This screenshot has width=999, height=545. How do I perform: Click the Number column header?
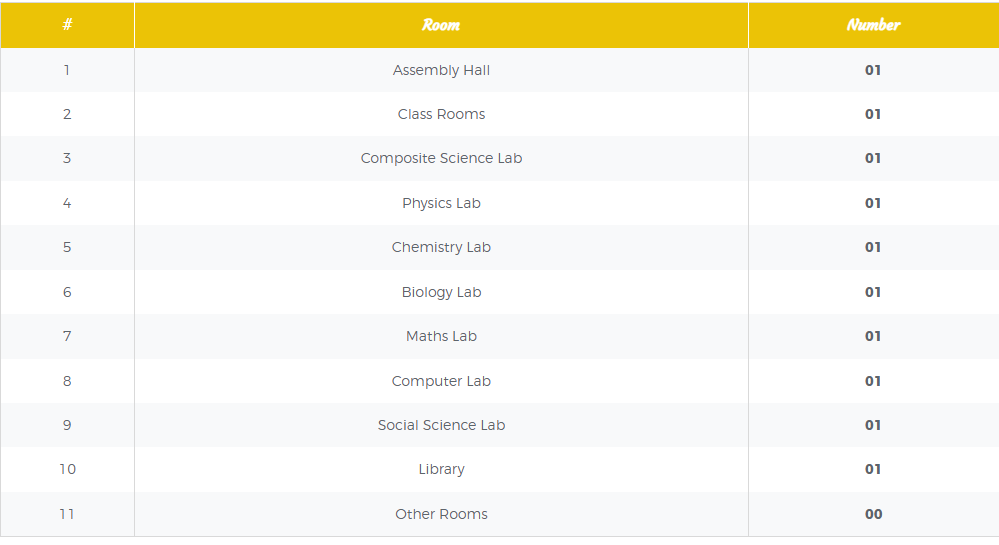[x=873, y=25]
